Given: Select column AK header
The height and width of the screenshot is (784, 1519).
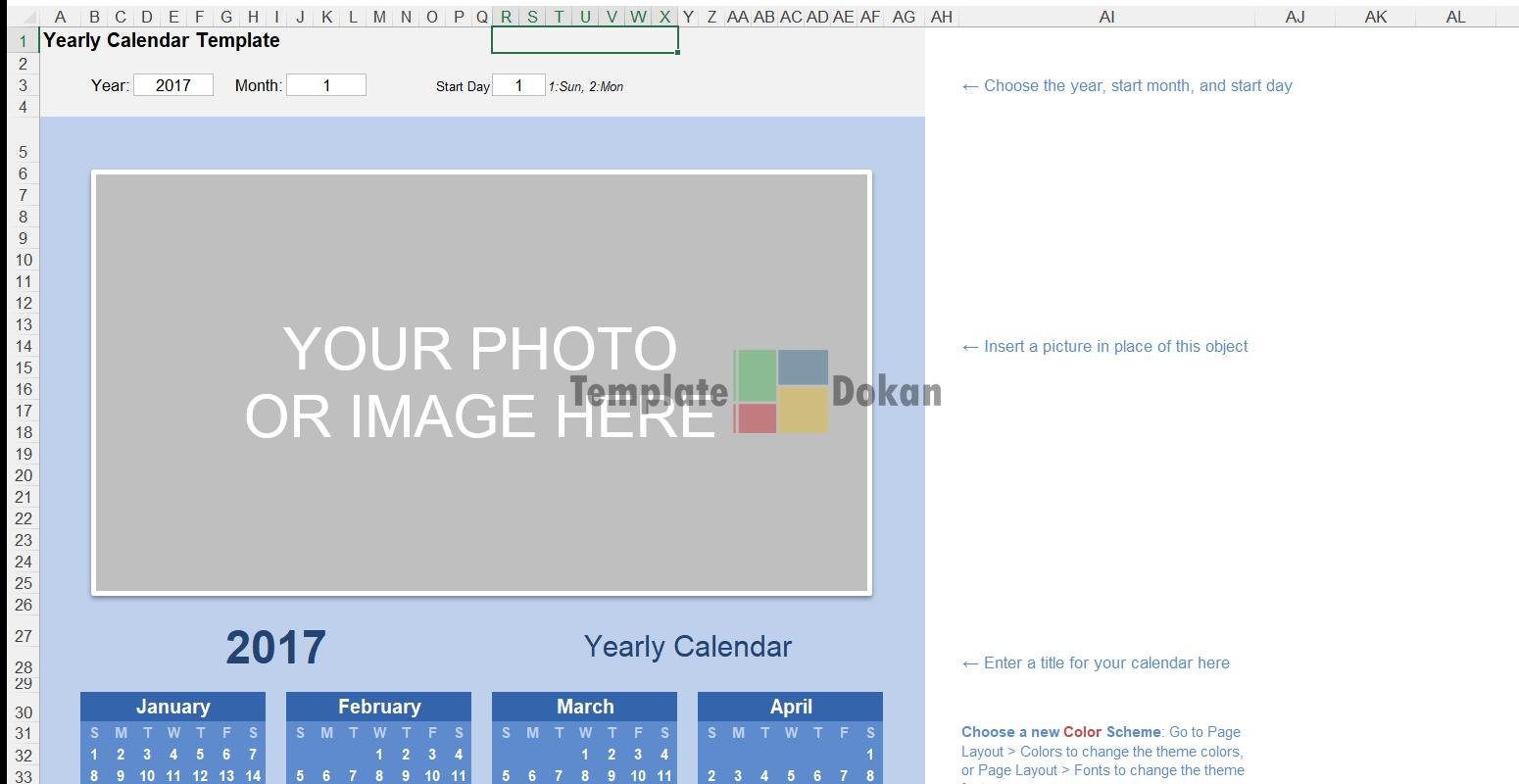Looking at the screenshot, I should [x=1376, y=17].
